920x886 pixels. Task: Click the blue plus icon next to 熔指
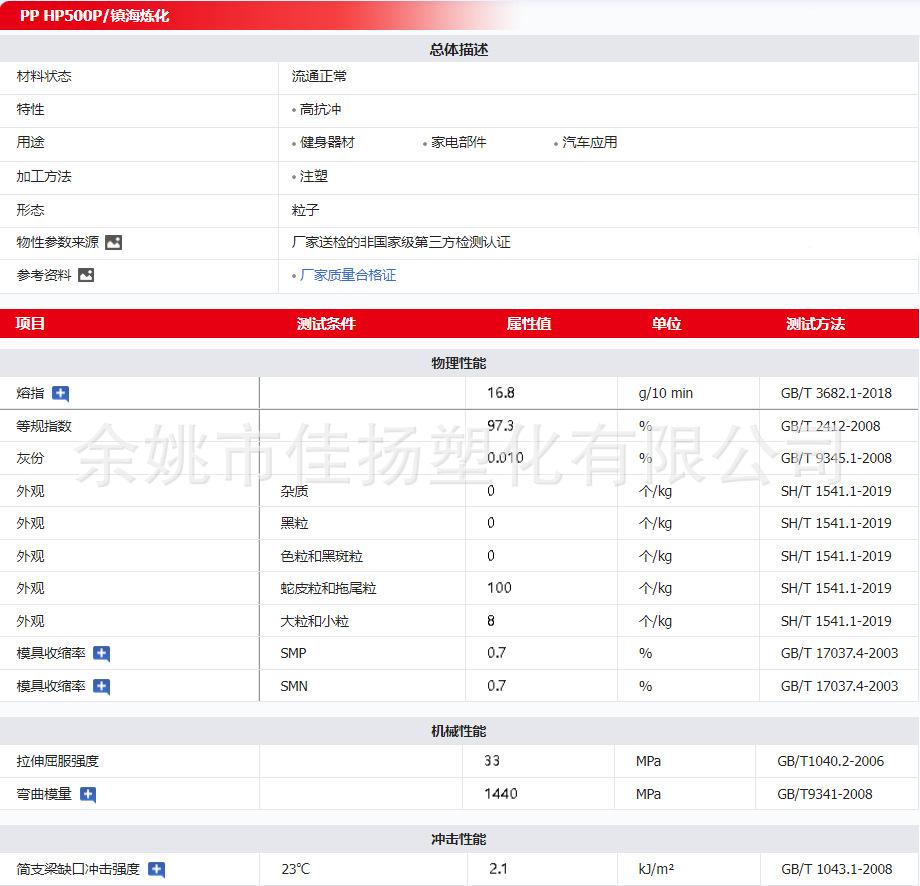[x=60, y=393]
